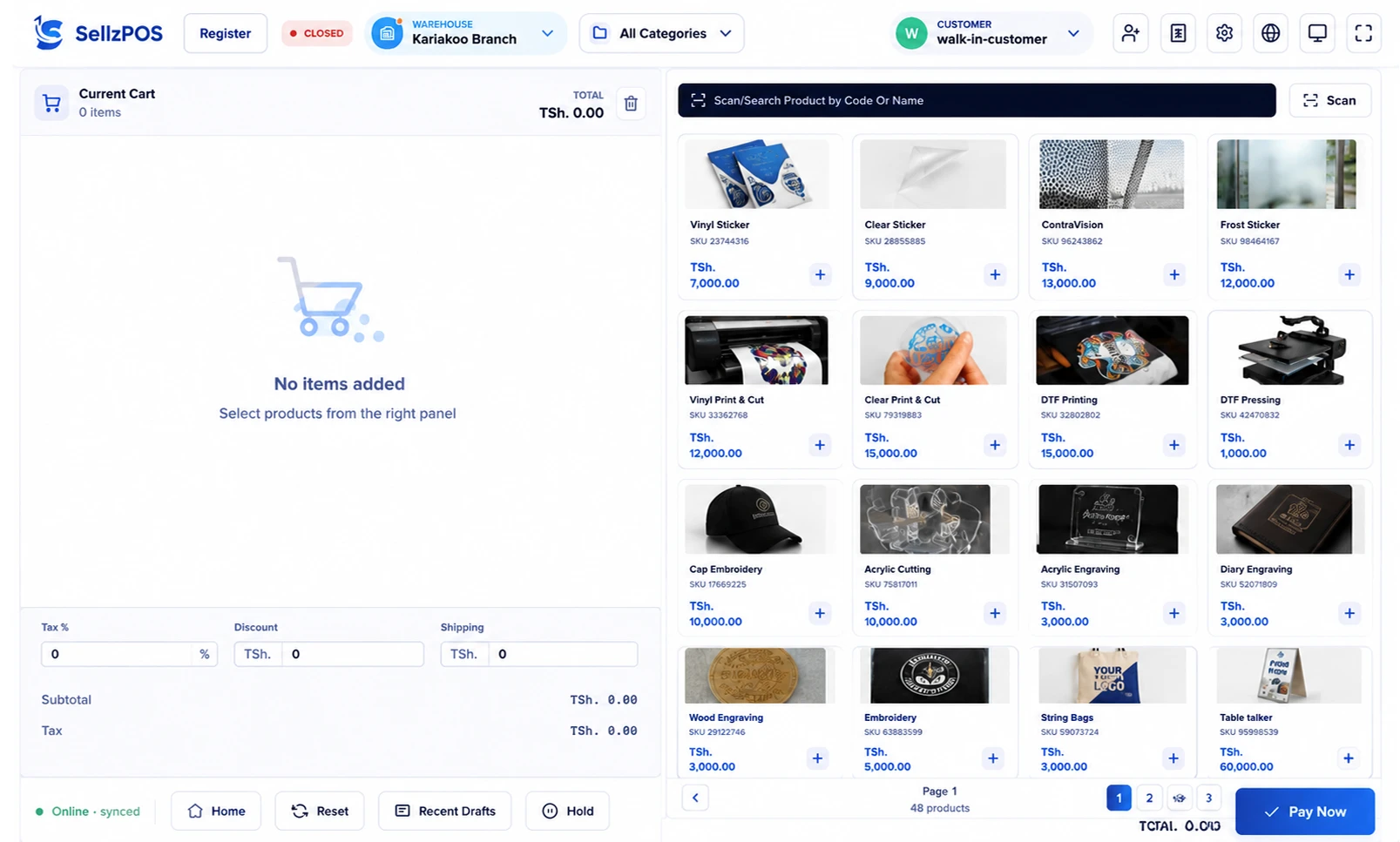Expand the Warehouse Kariakoo Branch dropdown

point(466,33)
